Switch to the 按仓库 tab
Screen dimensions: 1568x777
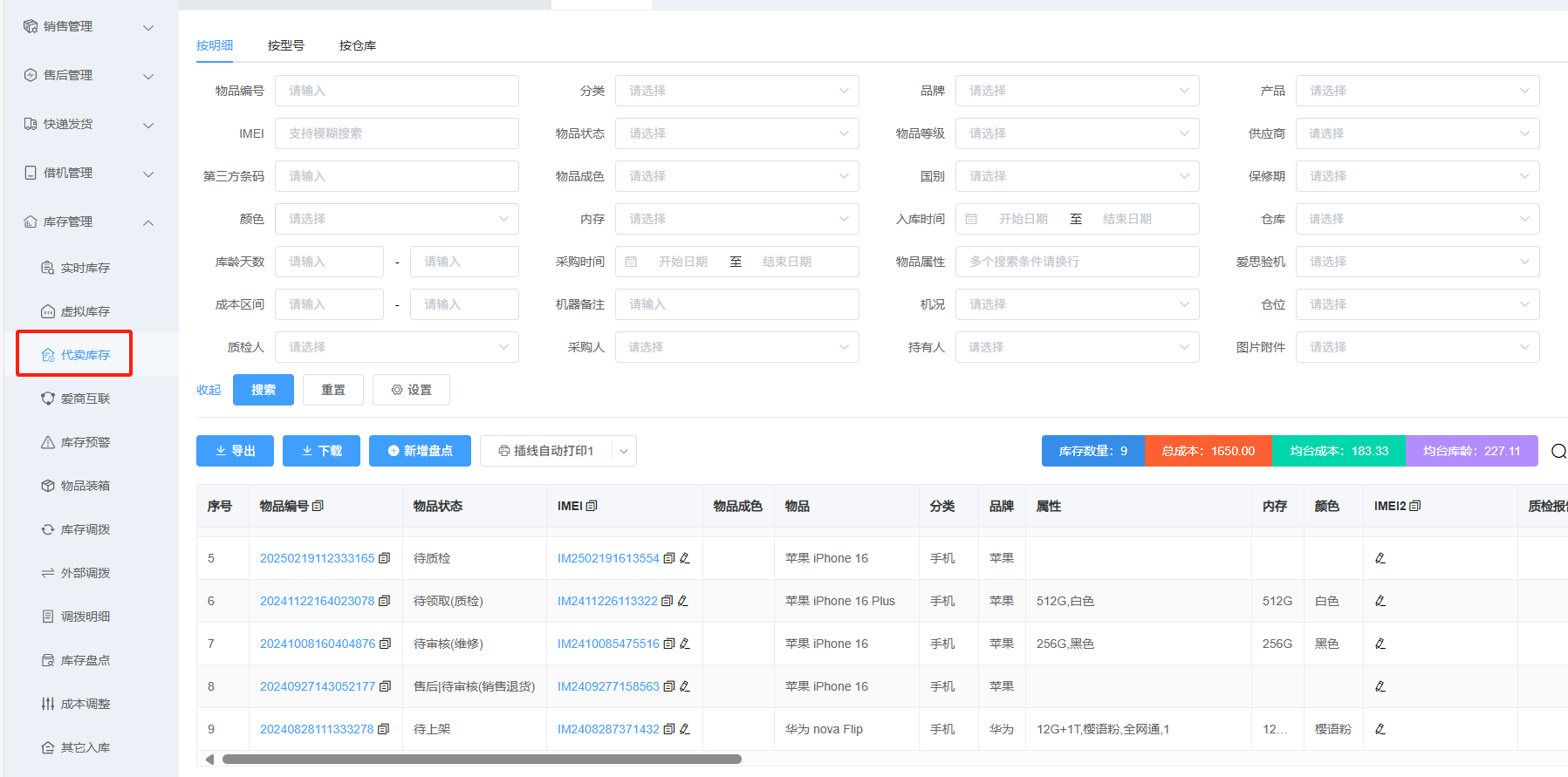pyautogui.click(x=358, y=45)
